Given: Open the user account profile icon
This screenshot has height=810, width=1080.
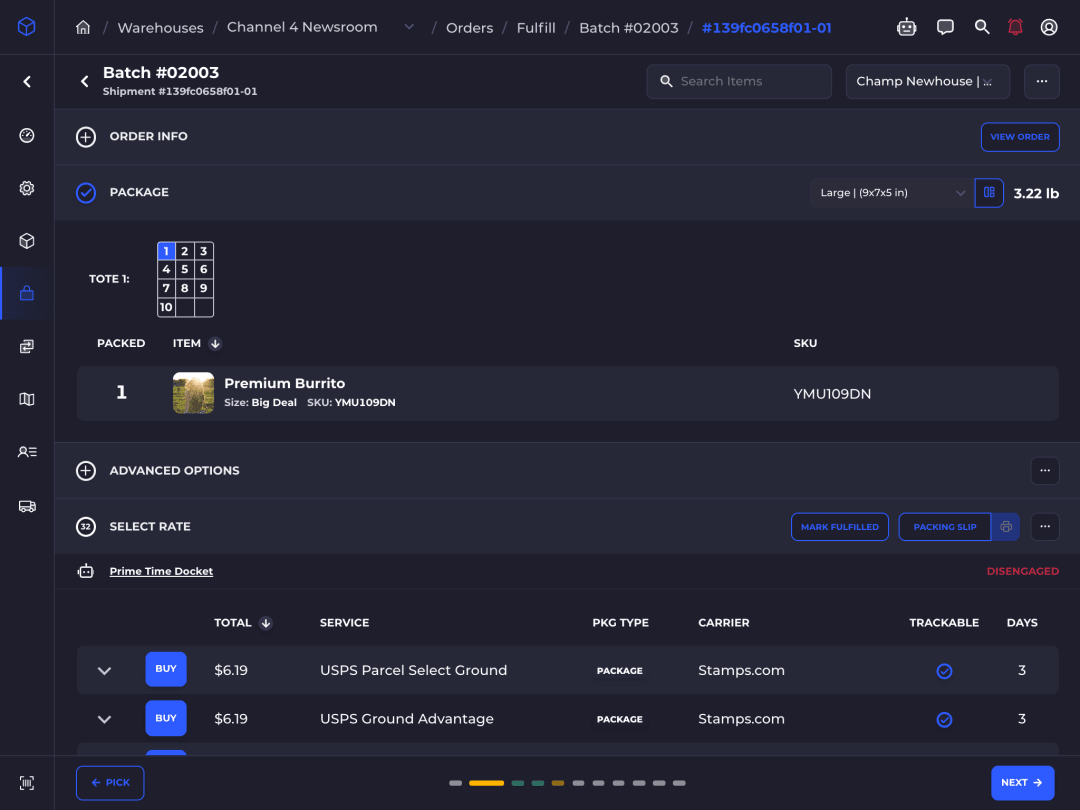Looking at the screenshot, I should tap(1049, 27).
